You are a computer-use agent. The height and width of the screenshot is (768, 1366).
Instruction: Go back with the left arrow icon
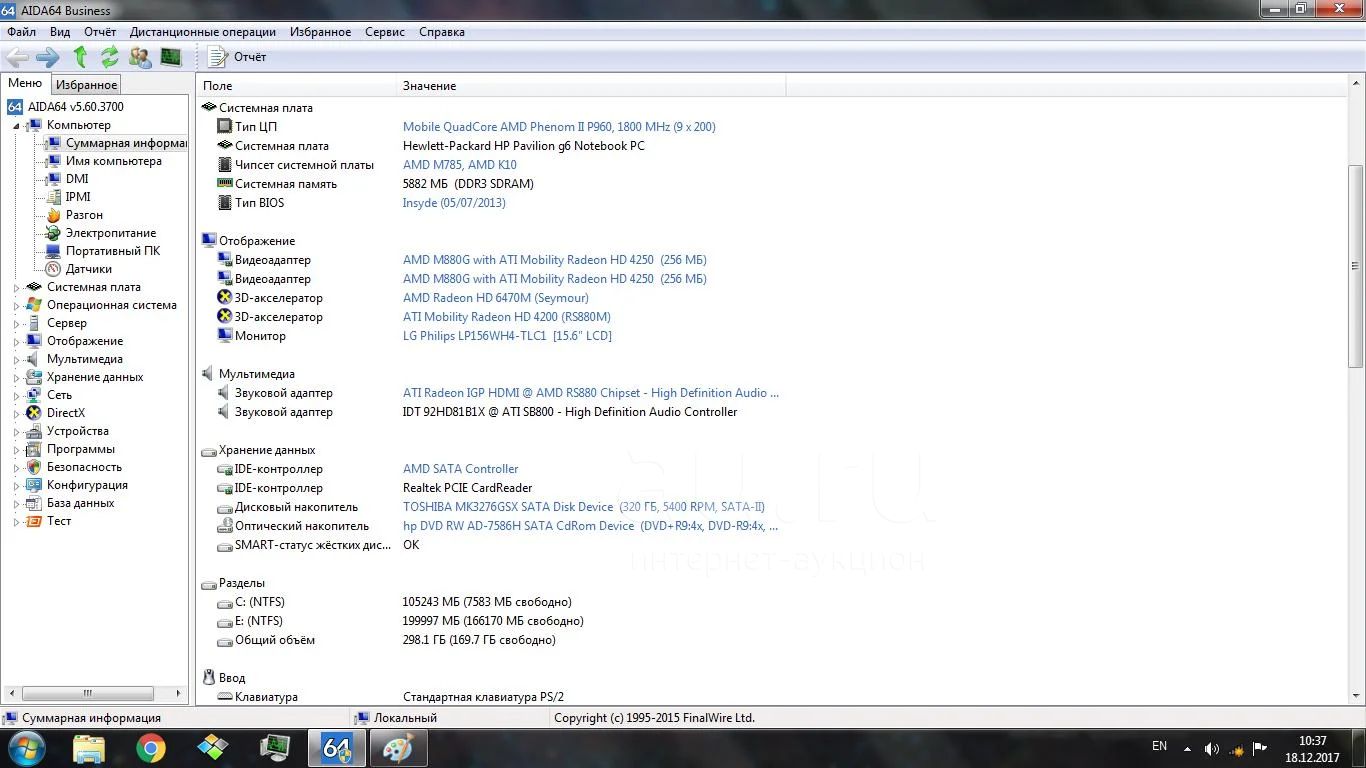[17, 57]
